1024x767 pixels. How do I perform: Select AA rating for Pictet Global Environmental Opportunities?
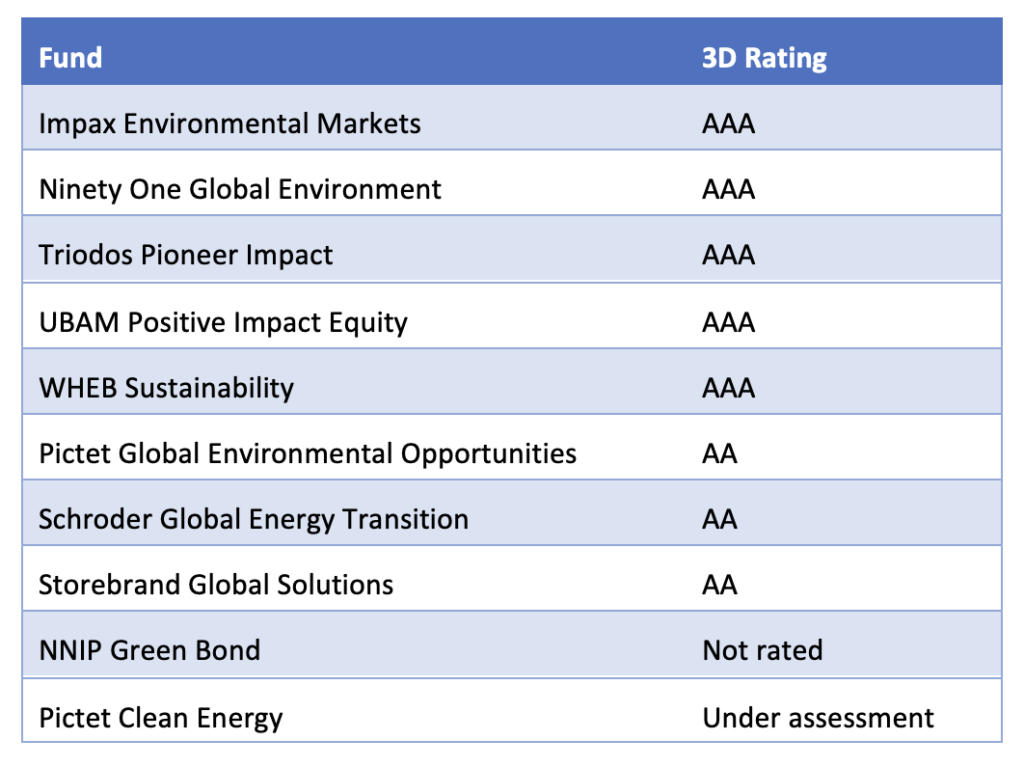pyautogui.click(x=720, y=453)
